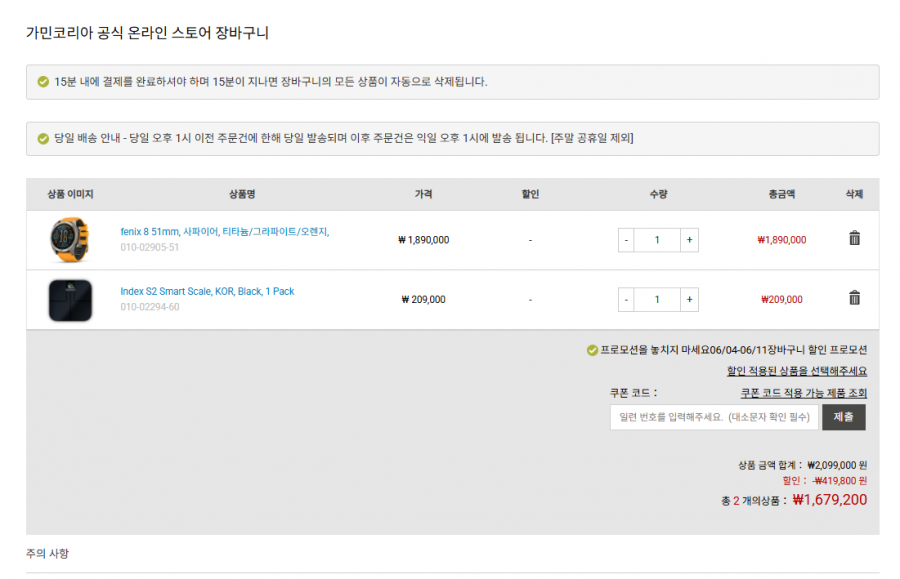Click the 총금액 column header
Image resolution: width=900 pixels, height=579 pixels.
(782, 194)
